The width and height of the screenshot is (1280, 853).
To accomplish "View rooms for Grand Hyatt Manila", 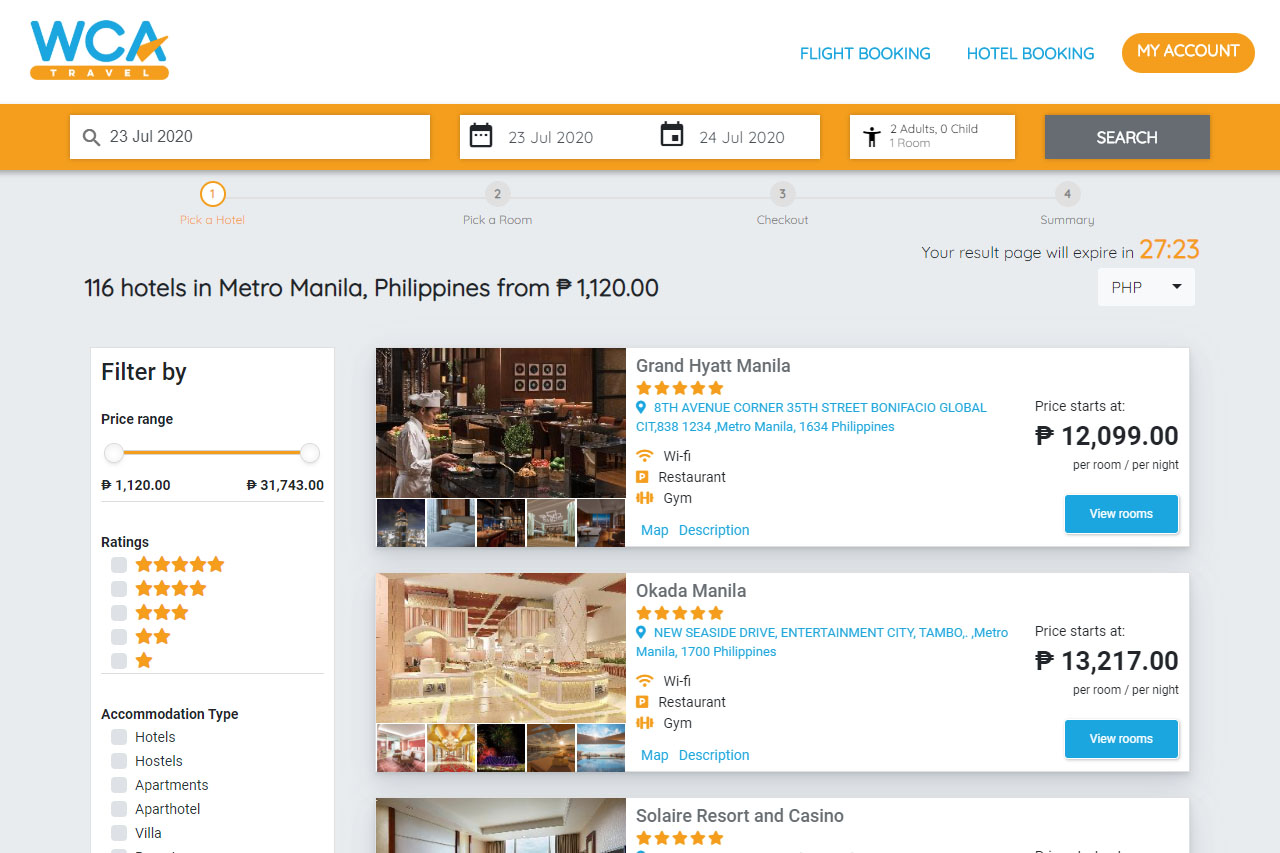I will (1121, 514).
